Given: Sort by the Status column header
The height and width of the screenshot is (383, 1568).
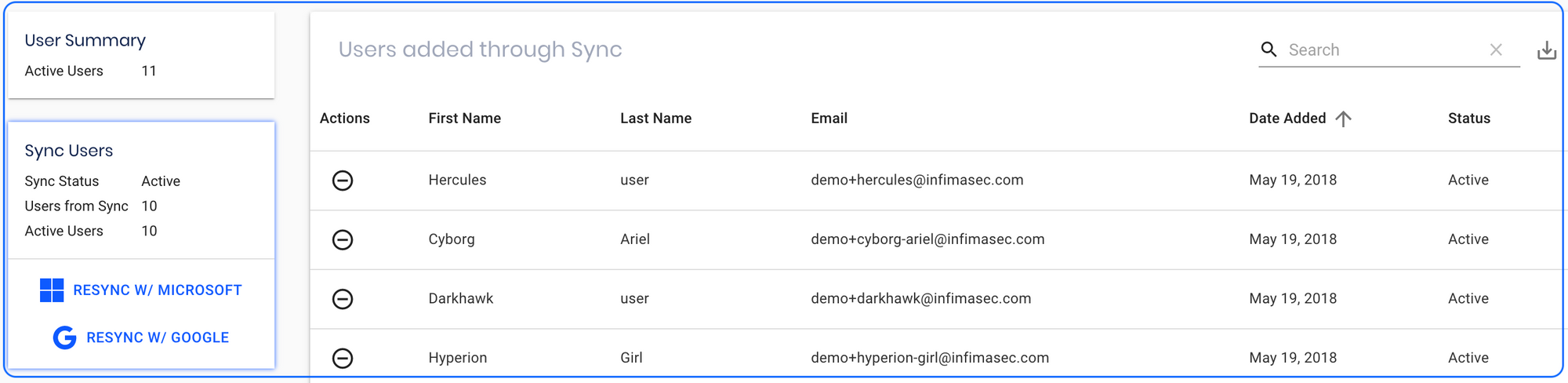Looking at the screenshot, I should 1468,119.
